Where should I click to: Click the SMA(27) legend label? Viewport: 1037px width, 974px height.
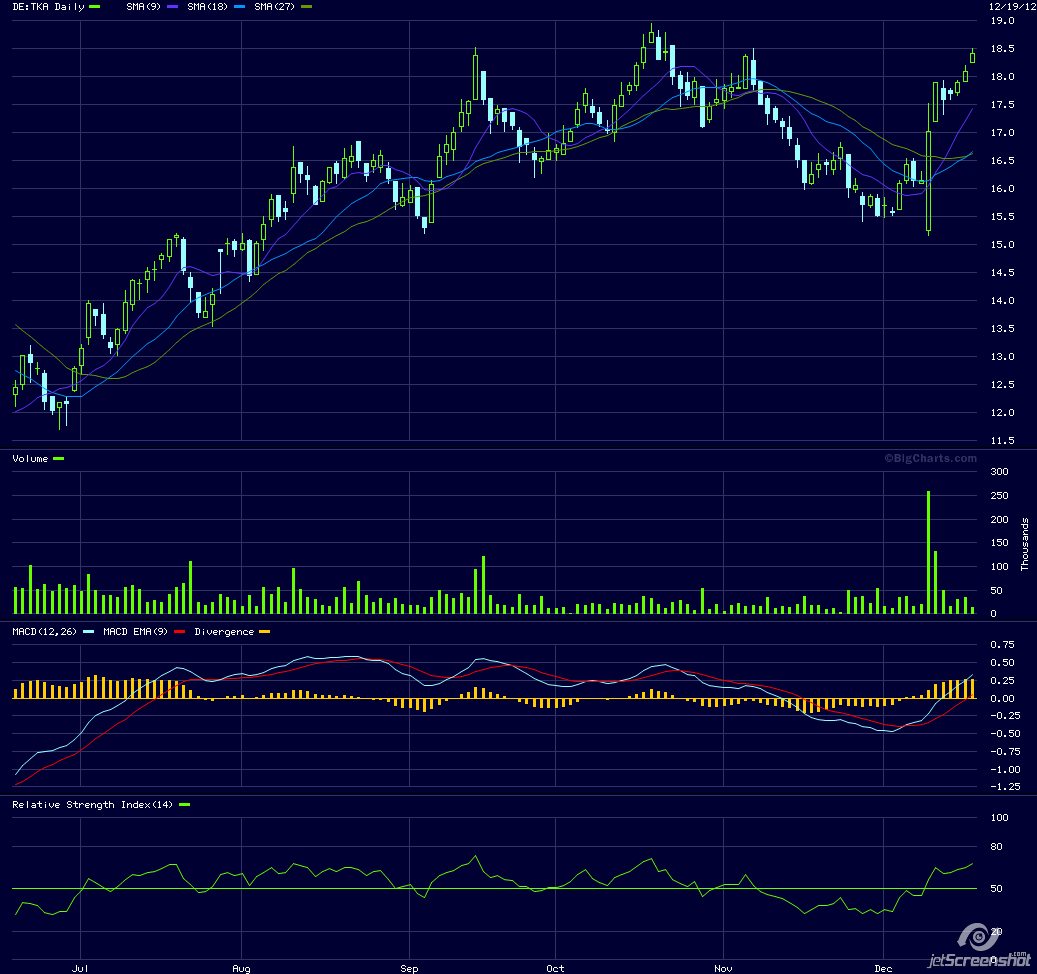pos(274,7)
